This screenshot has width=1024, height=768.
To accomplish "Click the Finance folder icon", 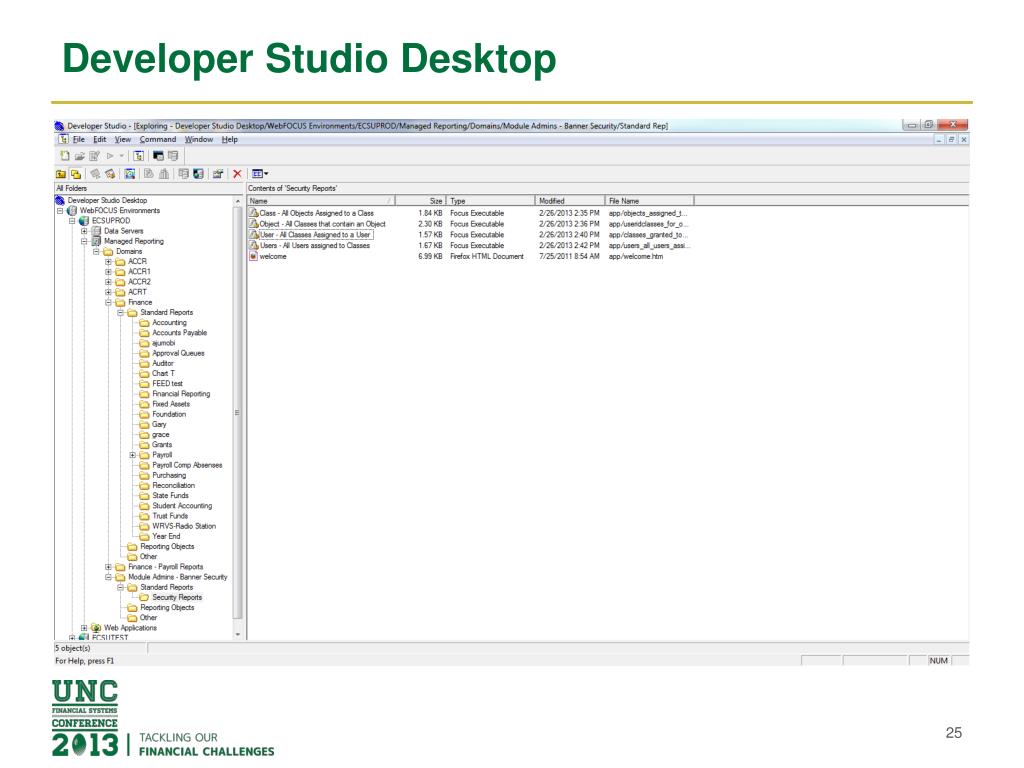I will 120,303.
